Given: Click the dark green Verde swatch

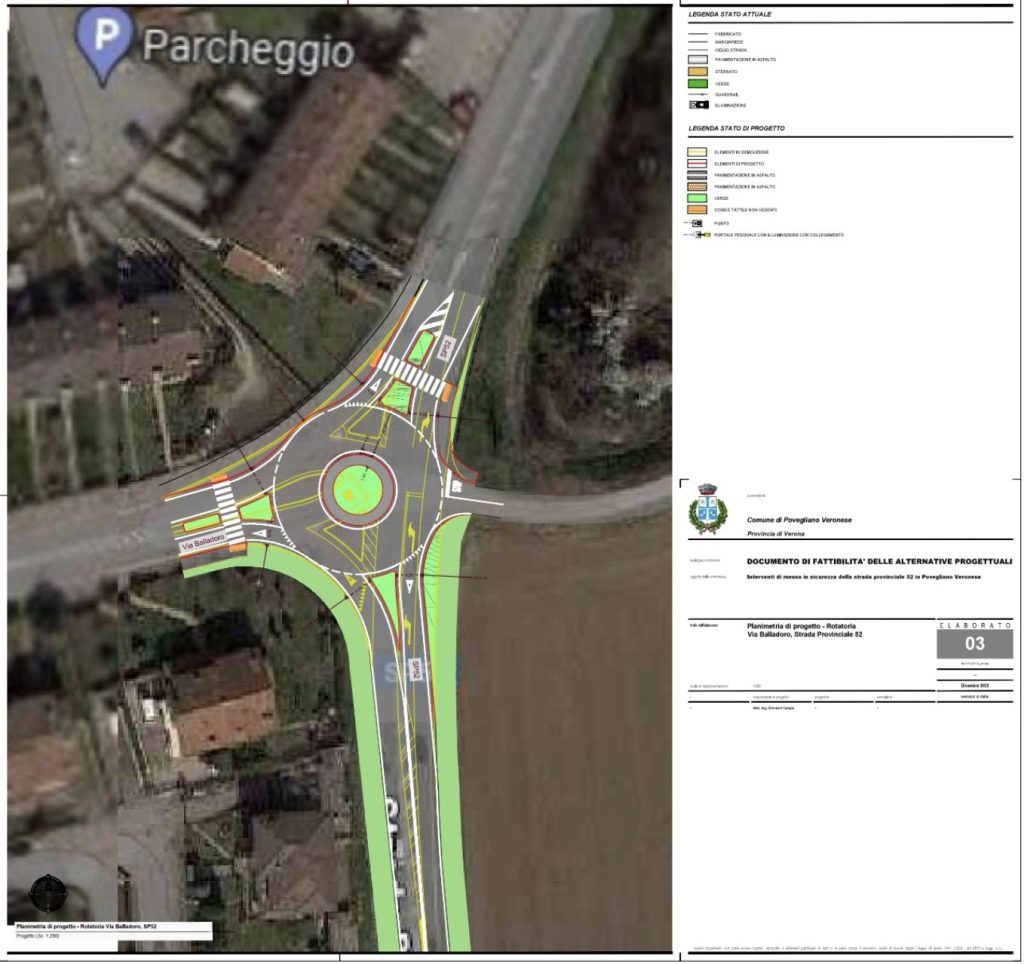Looking at the screenshot, I should [698, 83].
